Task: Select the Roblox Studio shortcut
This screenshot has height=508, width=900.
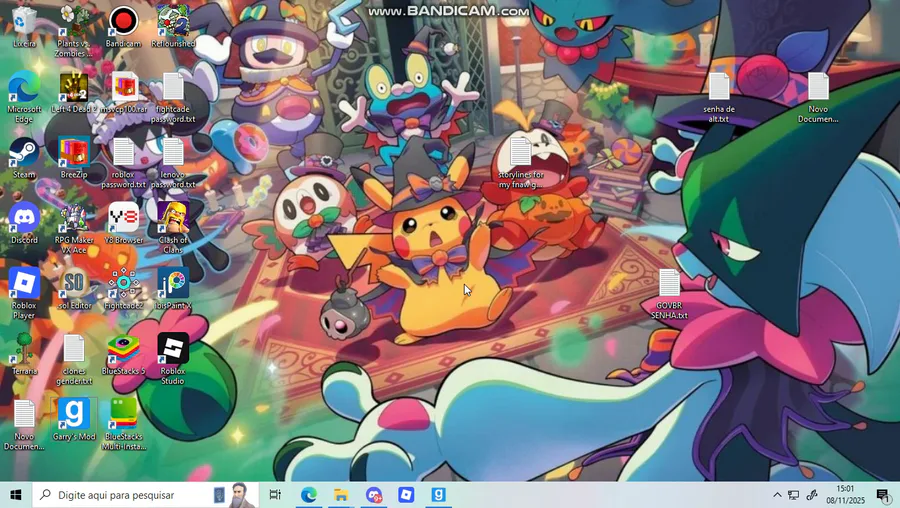Action: pyautogui.click(x=173, y=360)
